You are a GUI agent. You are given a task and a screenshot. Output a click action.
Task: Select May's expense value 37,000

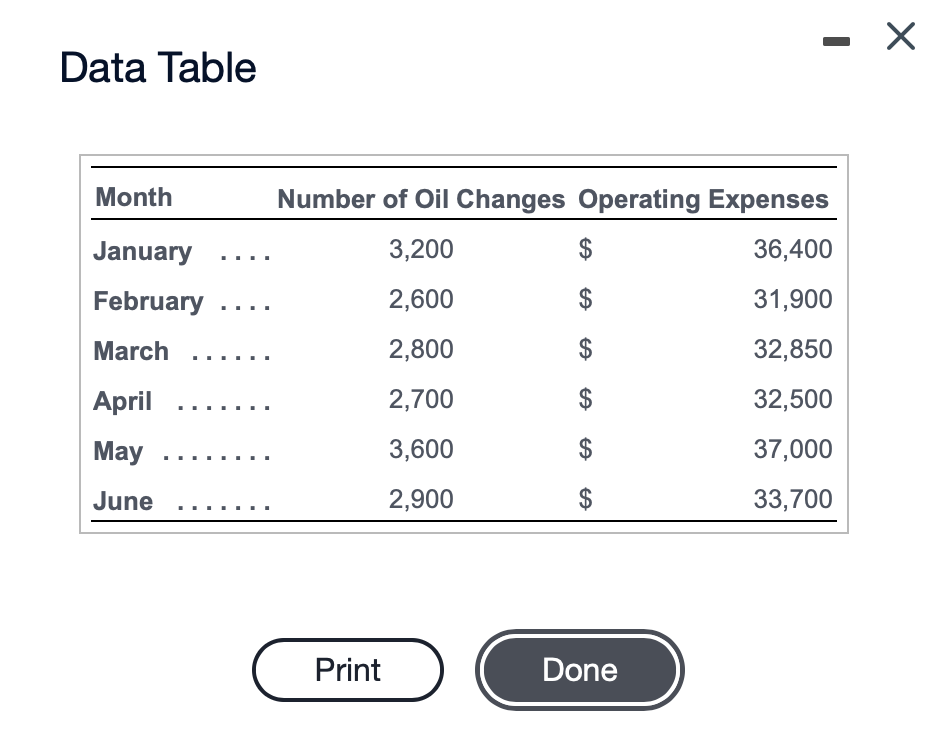click(792, 449)
